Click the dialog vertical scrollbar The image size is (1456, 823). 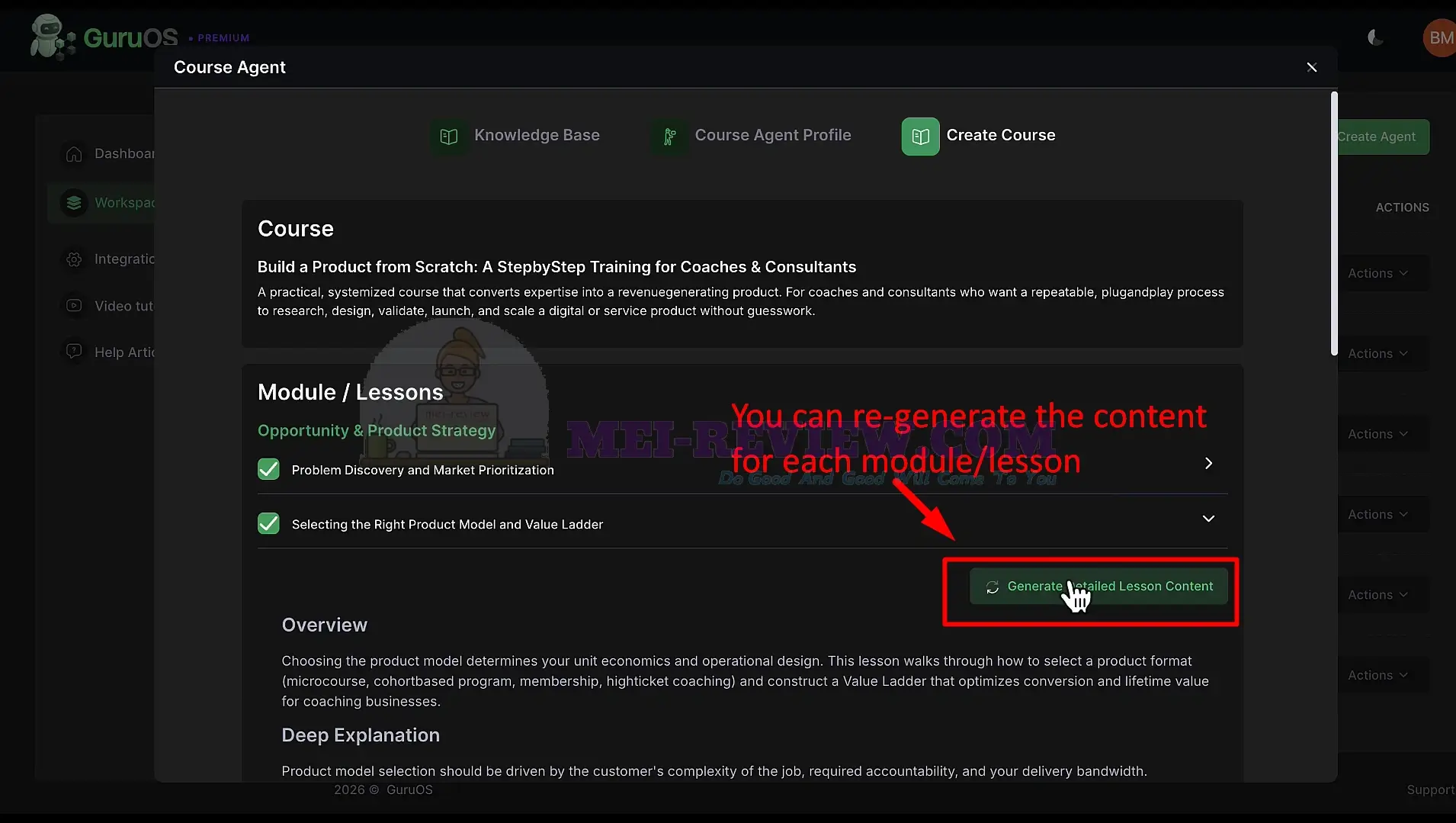pyautogui.click(x=1333, y=223)
